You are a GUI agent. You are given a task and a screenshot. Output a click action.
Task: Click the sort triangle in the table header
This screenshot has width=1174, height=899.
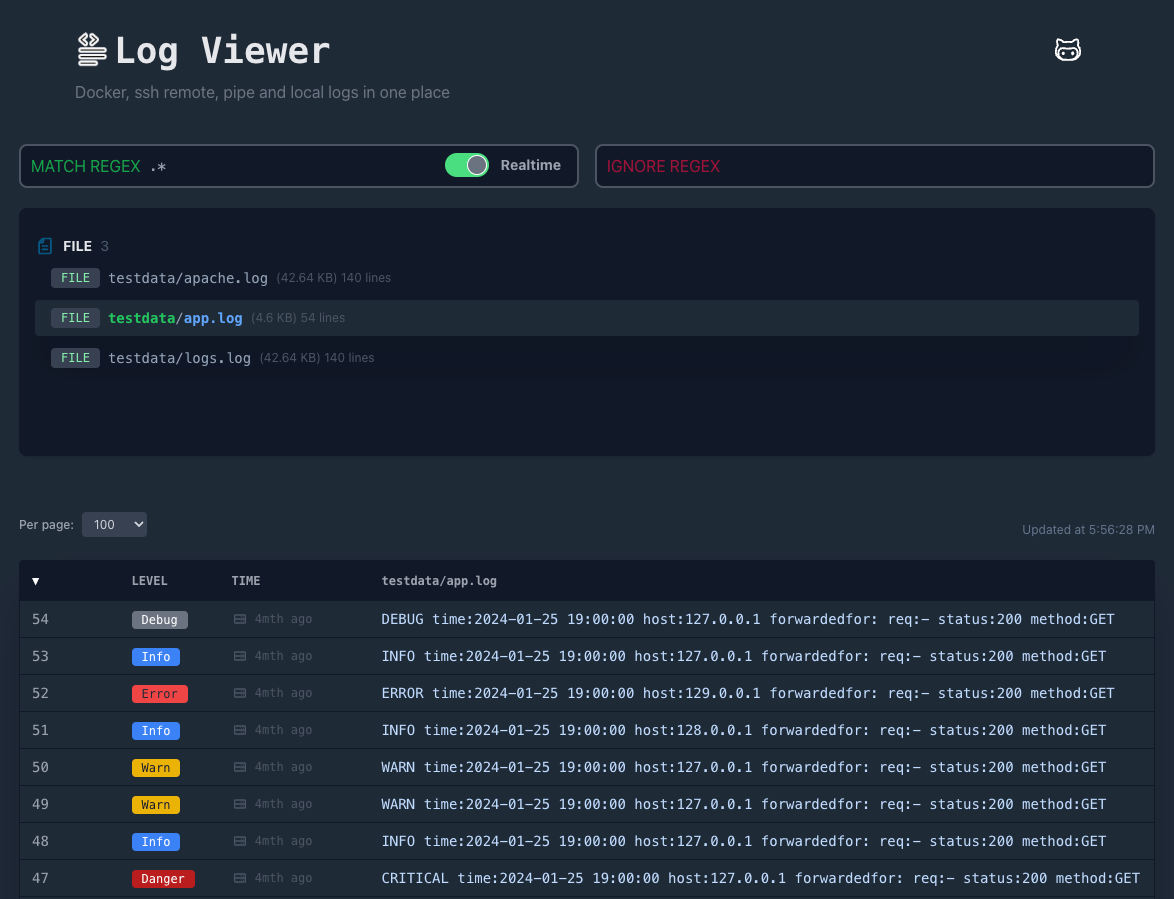click(36, 580)
